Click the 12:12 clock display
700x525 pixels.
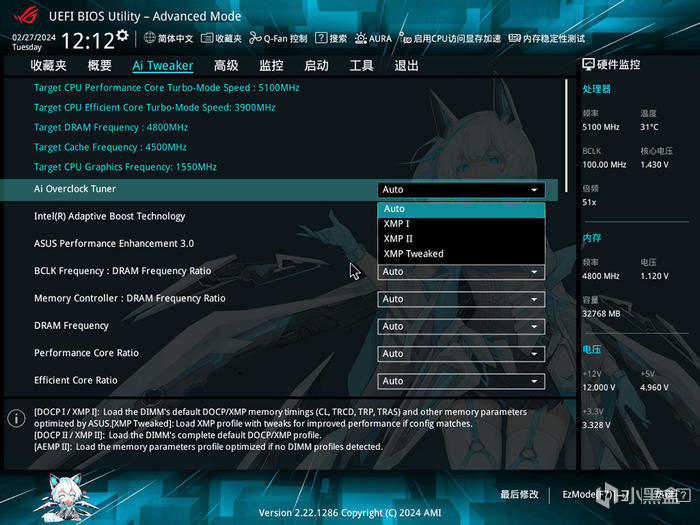88,42
